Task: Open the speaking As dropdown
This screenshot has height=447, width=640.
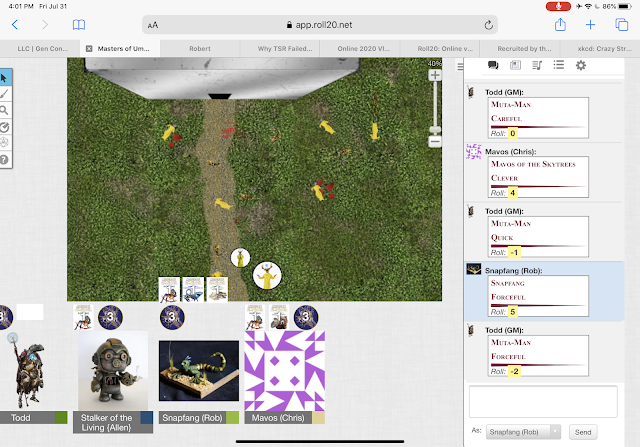Action: point(523,432)
